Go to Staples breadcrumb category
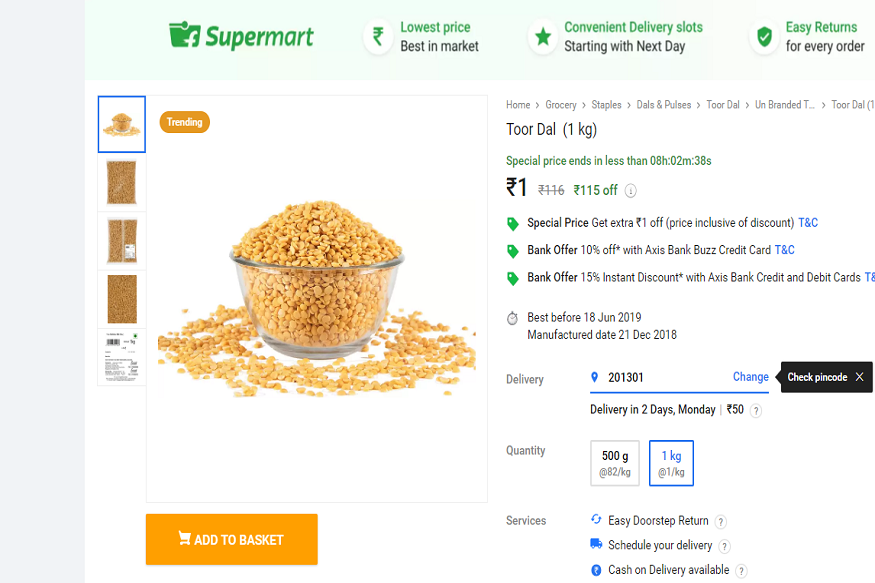875x583 pixels. click(x=606, y=105)
